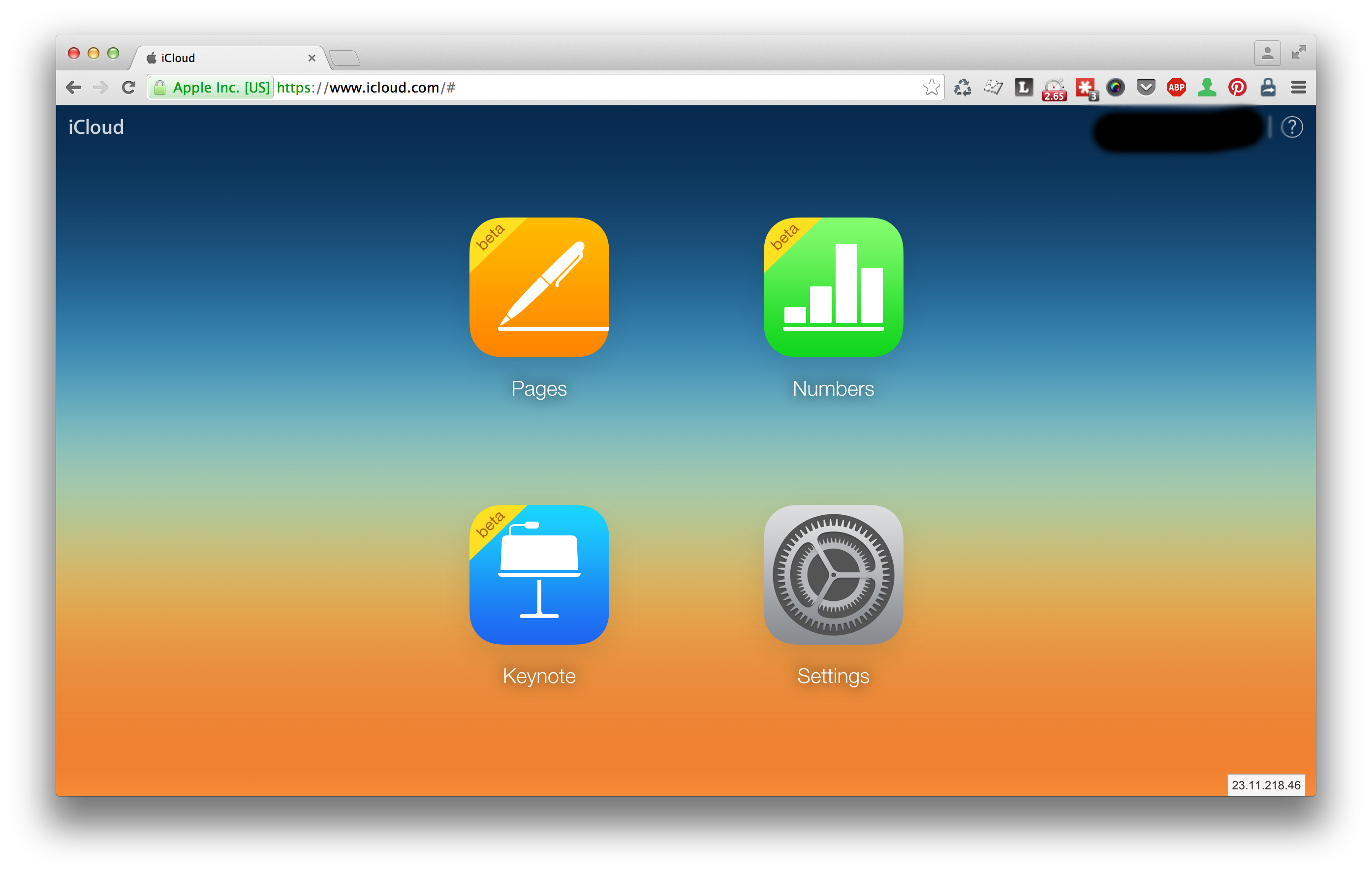Reload the page
1372x874 pixels.
129,87
